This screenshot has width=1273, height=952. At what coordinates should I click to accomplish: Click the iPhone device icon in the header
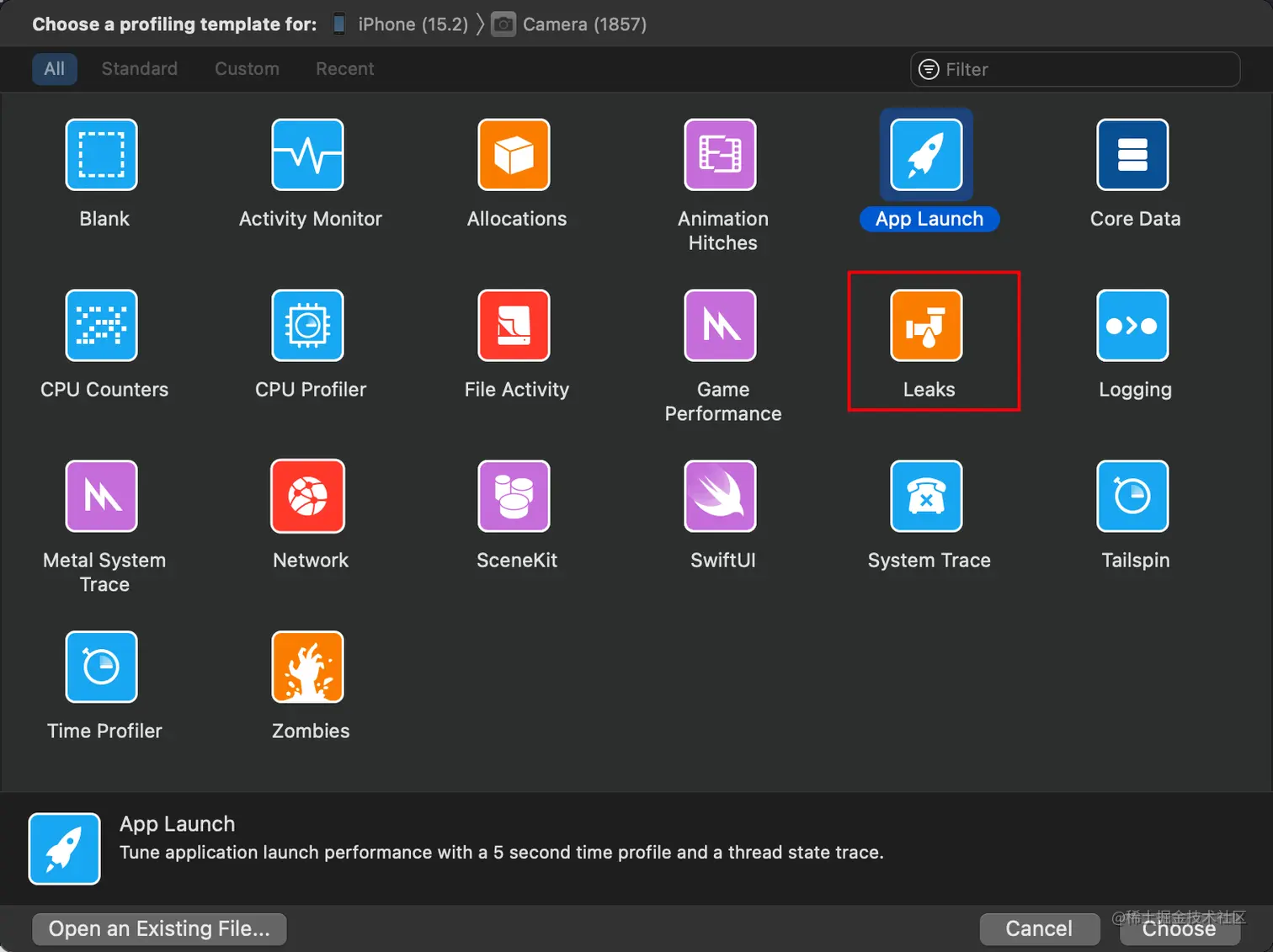pos(339,24)
